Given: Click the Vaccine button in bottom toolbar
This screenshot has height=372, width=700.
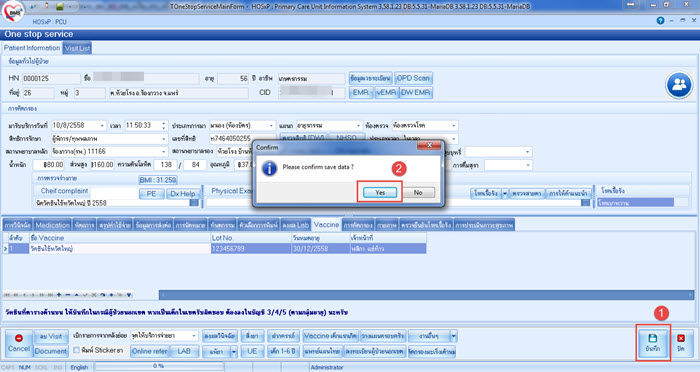Looking at the screenshot, I should 330,336.
